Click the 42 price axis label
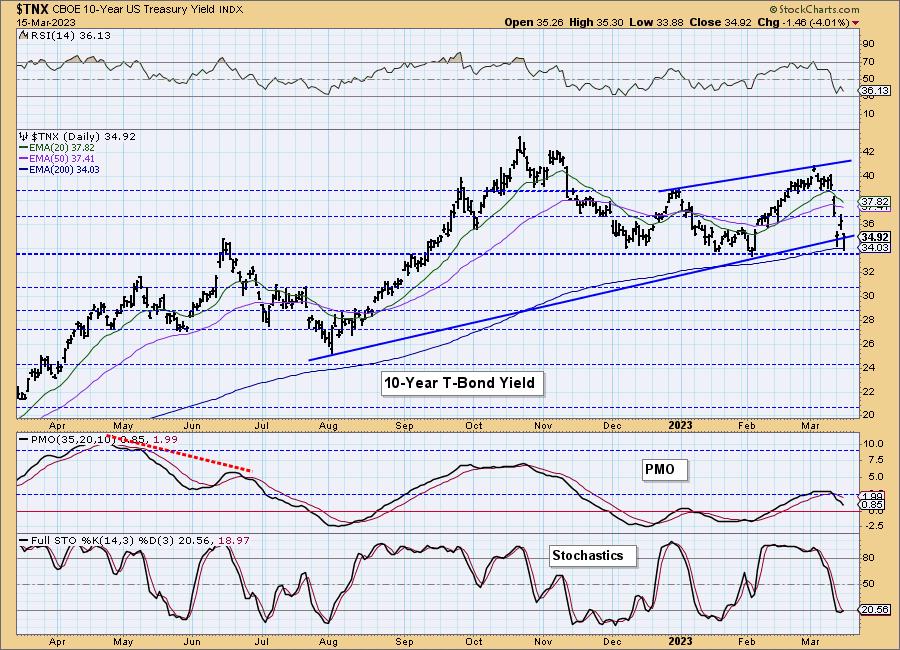900x650 pixels. tap(868, 152)
